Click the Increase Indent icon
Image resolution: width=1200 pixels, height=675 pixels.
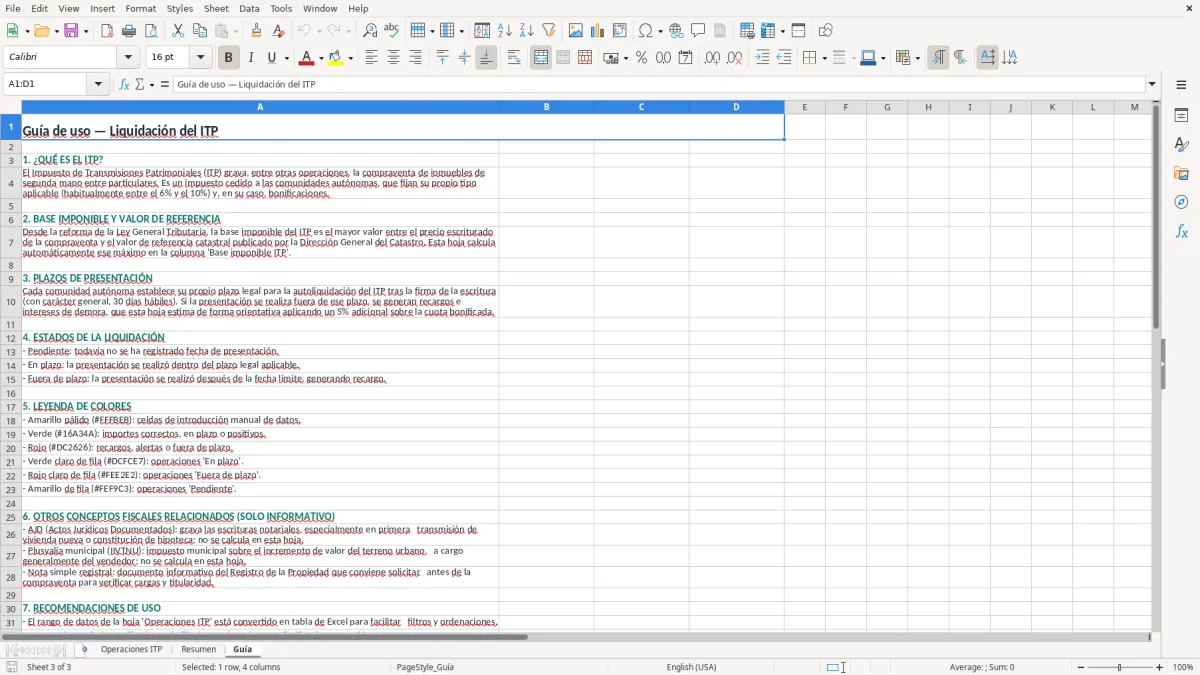pyautogui.click(x=762, y=58)
